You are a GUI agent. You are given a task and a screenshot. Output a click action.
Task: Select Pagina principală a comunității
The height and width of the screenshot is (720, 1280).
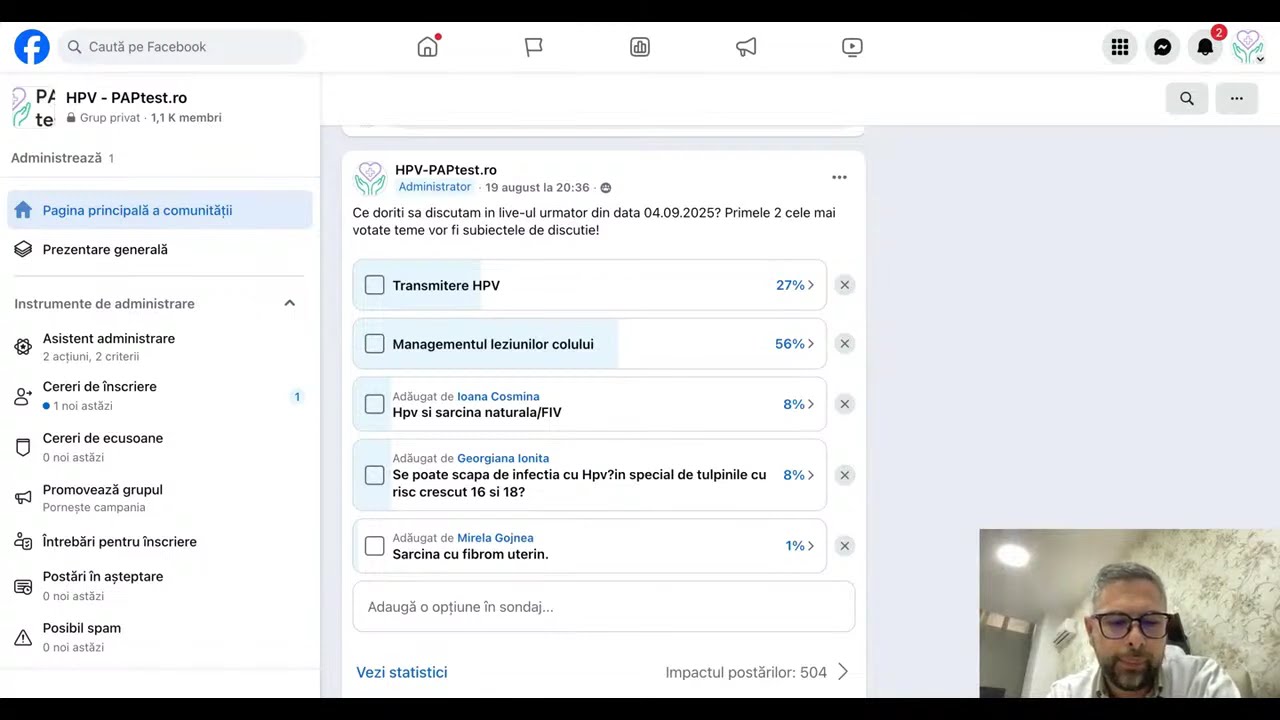coord(160,210)
